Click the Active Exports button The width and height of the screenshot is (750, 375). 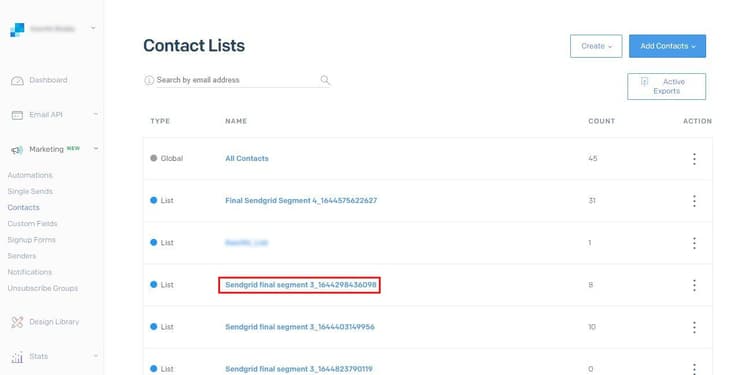tap(666, 87)
